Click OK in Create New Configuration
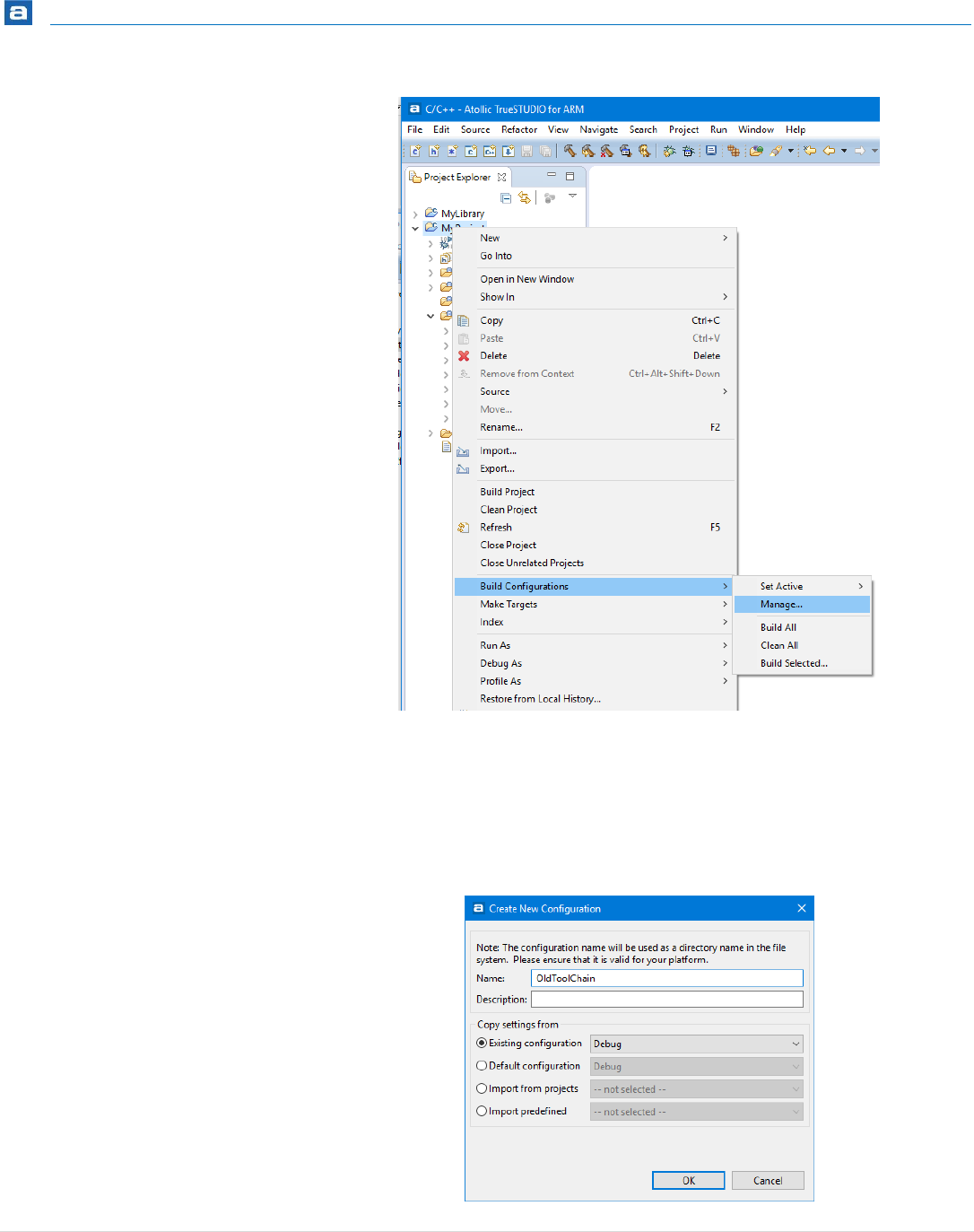The height and width of the screenshot is (1232, 974). click(688, 1180)
